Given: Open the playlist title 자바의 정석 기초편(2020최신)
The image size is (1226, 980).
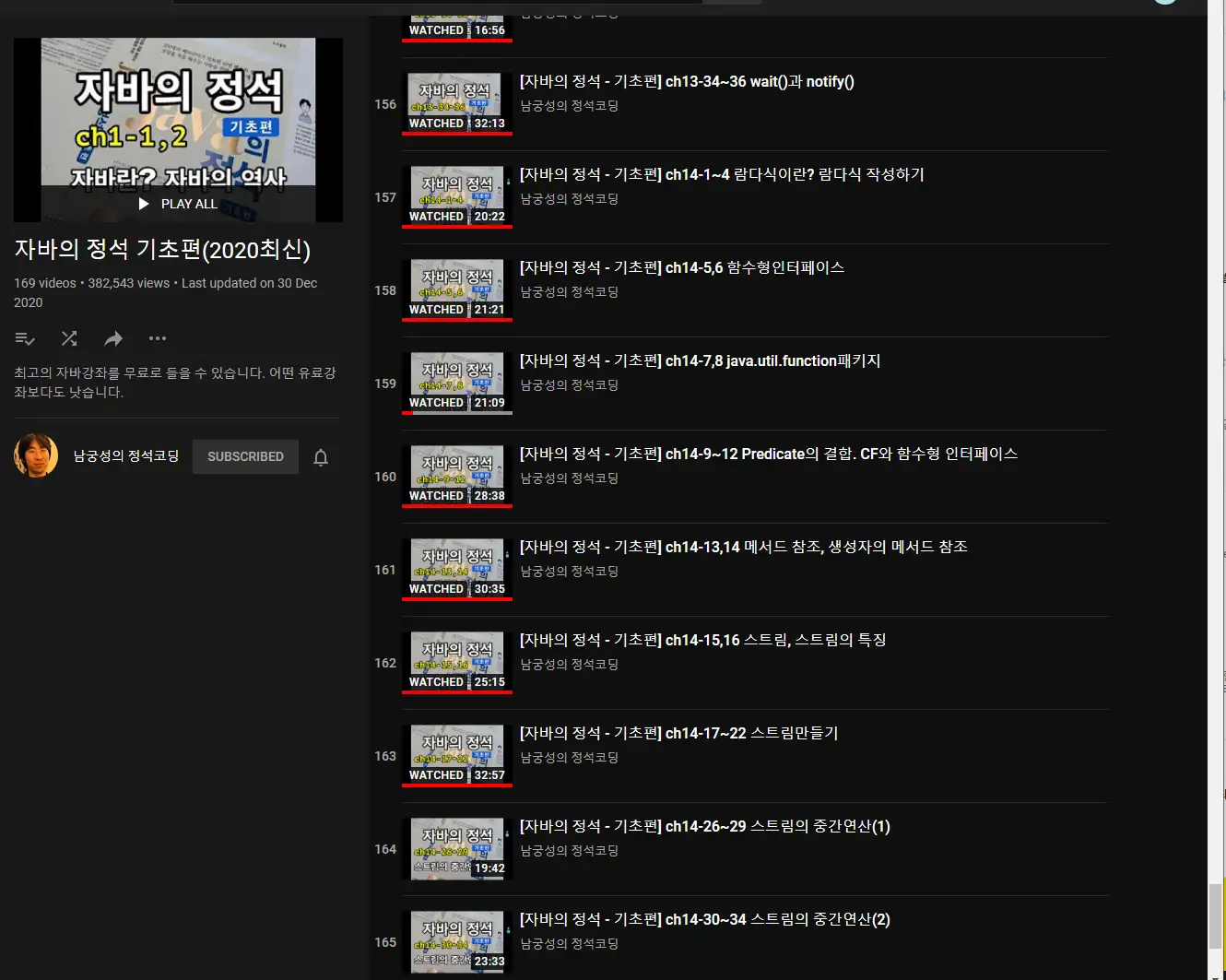Looking at the screenshot, I should 162,250.
